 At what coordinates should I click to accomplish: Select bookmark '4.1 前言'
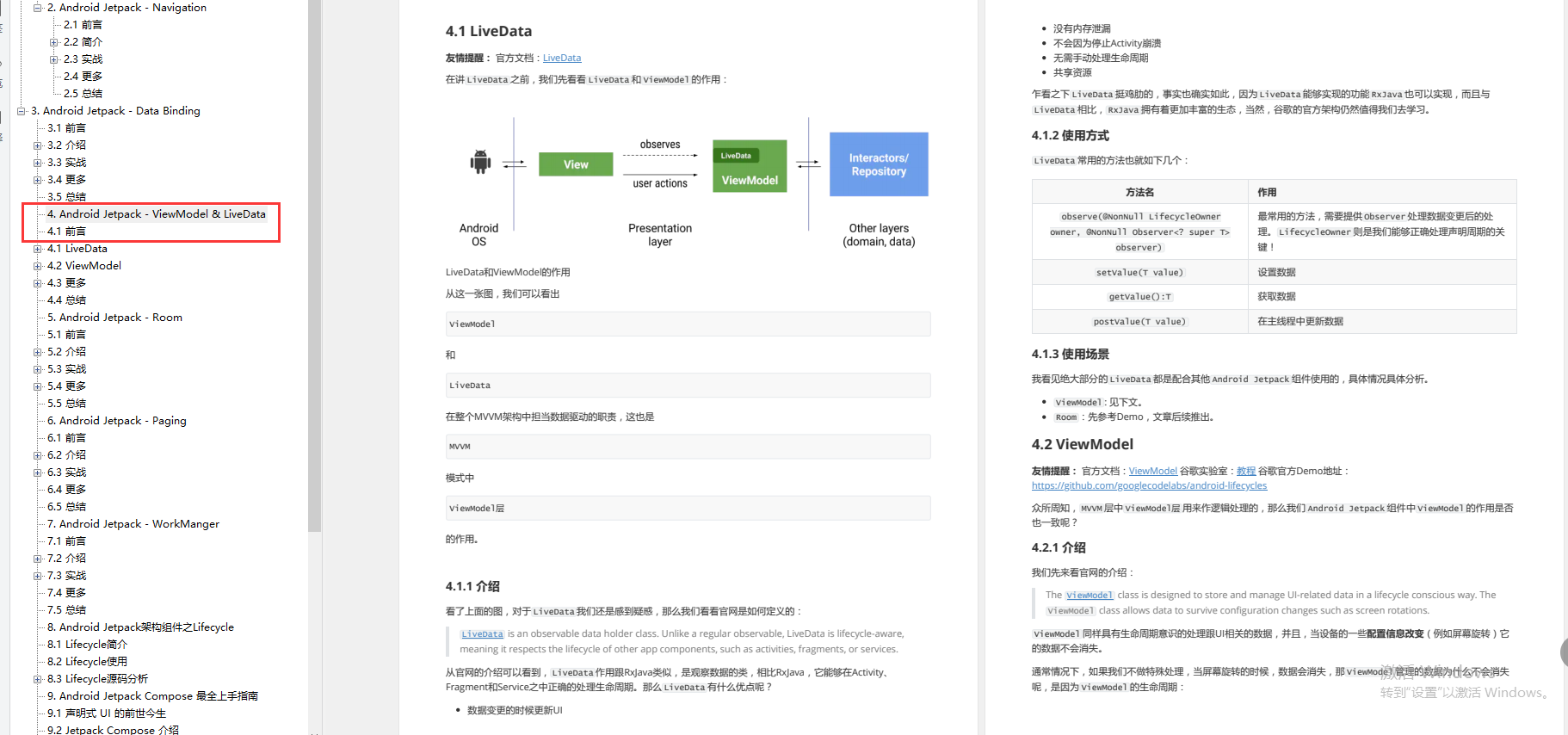(66, 232)
